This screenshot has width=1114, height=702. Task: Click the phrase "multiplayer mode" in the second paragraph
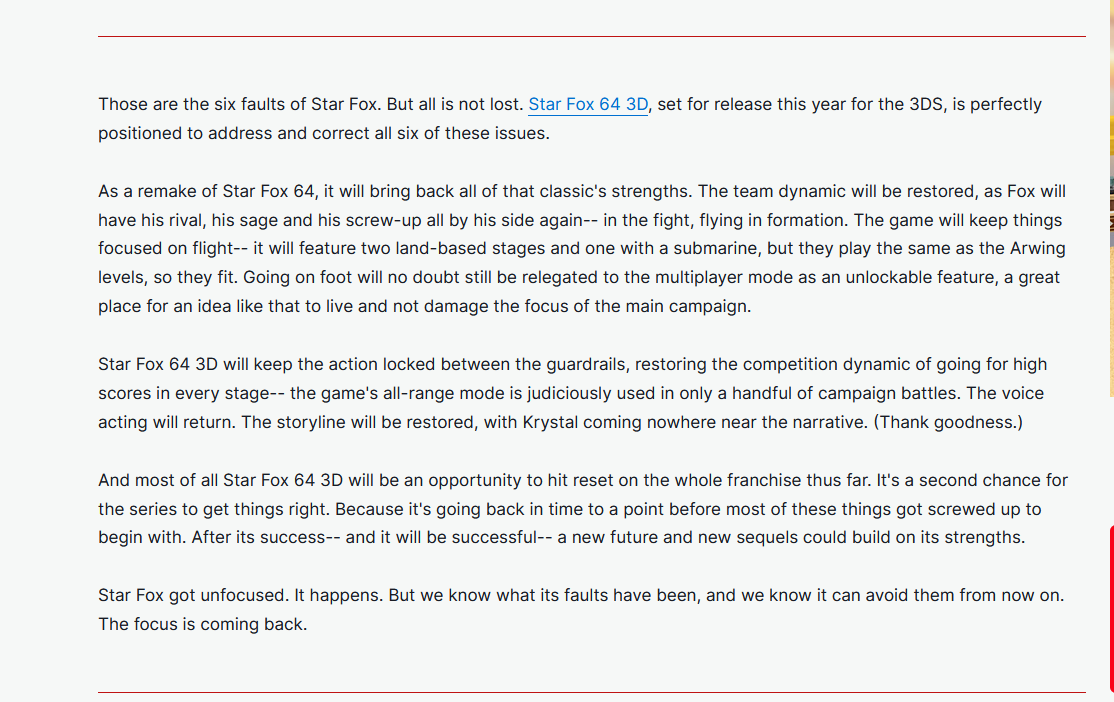pyautogui.click(x=724, y=278)
